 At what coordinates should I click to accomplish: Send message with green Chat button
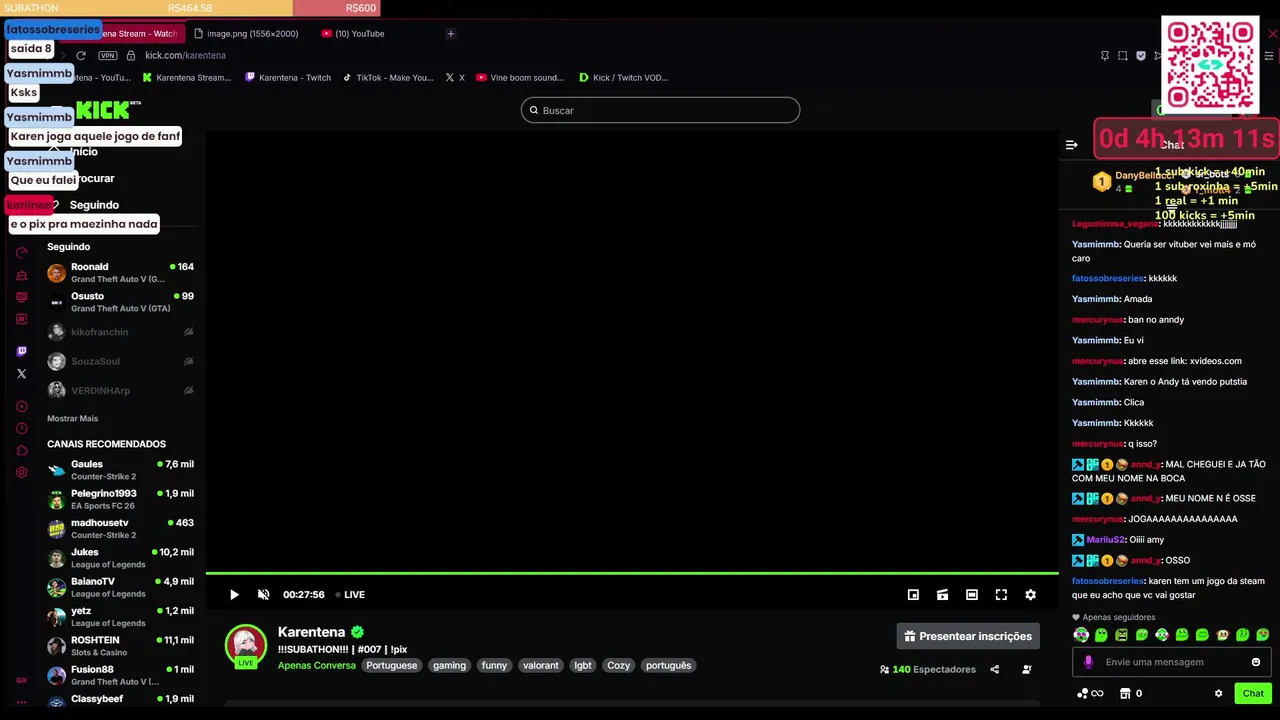(1253, 693)
